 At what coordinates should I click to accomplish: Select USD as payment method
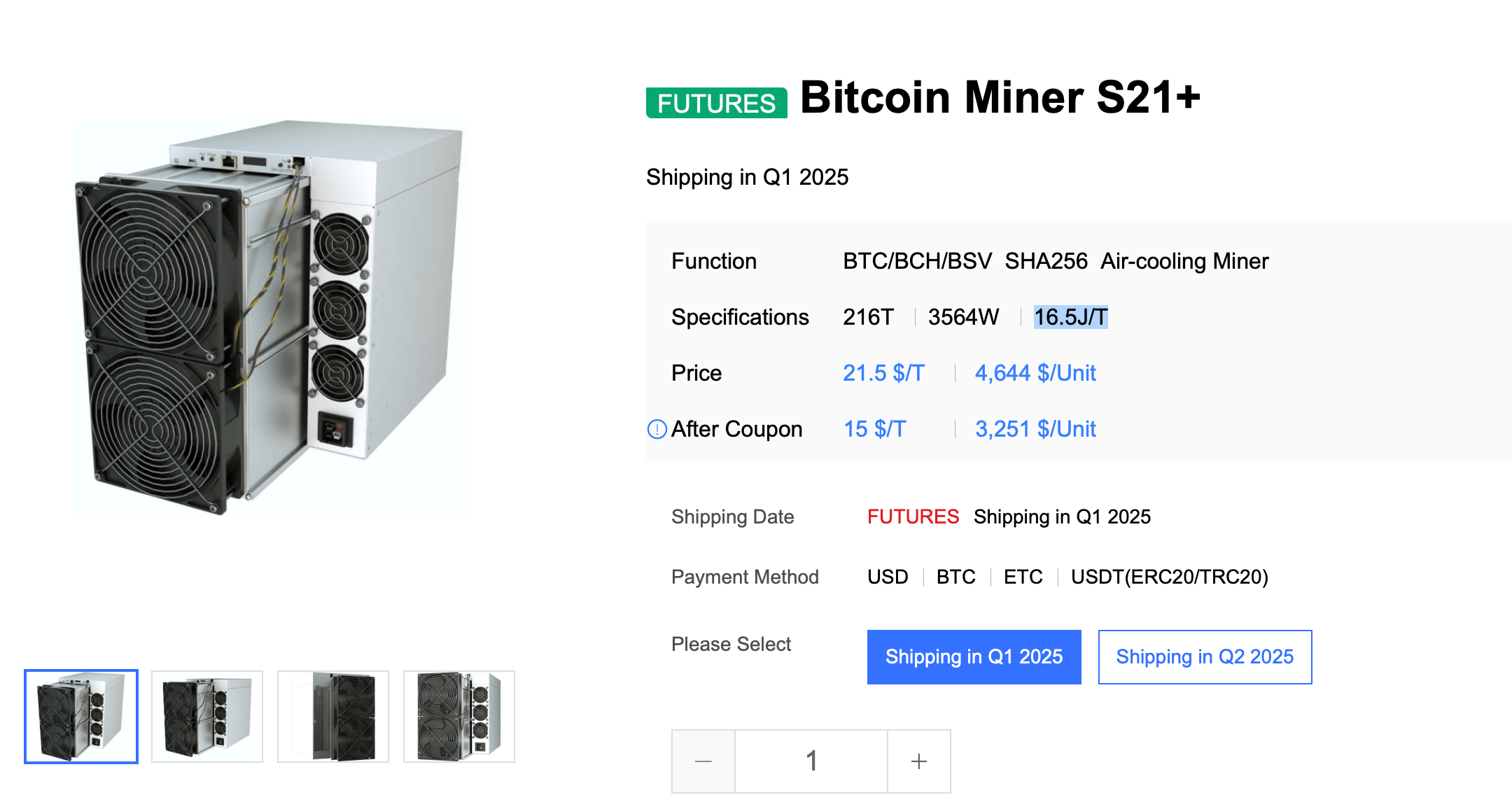pos(888,577)
